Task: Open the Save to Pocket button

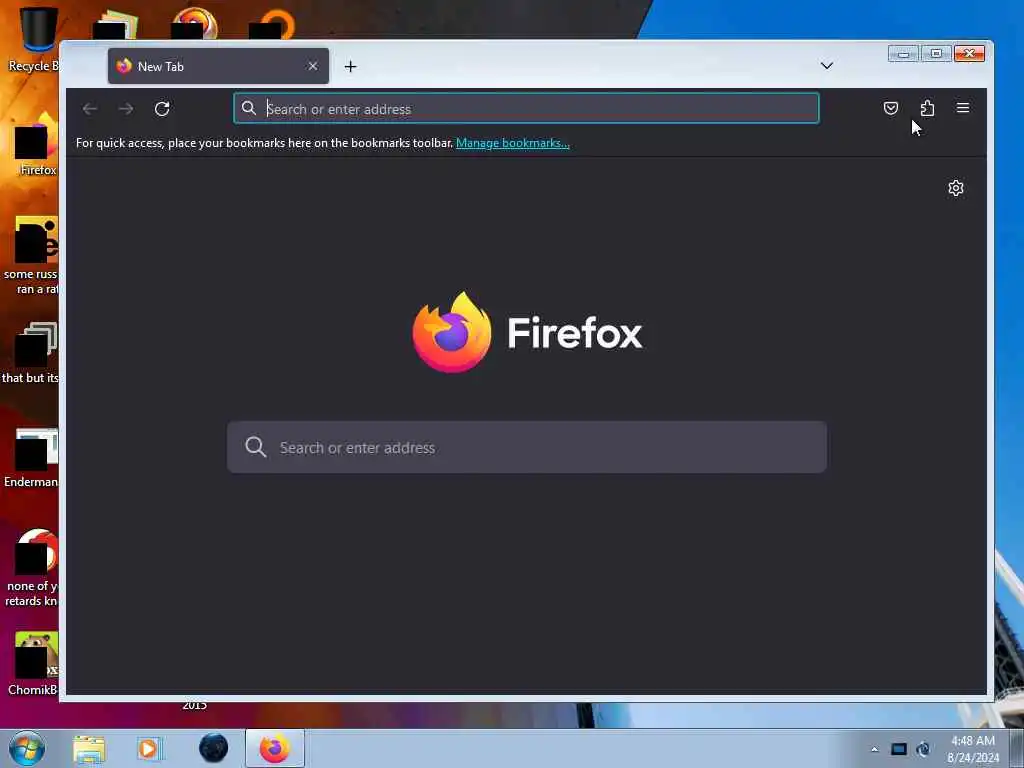Action: (x=891, y=108)
